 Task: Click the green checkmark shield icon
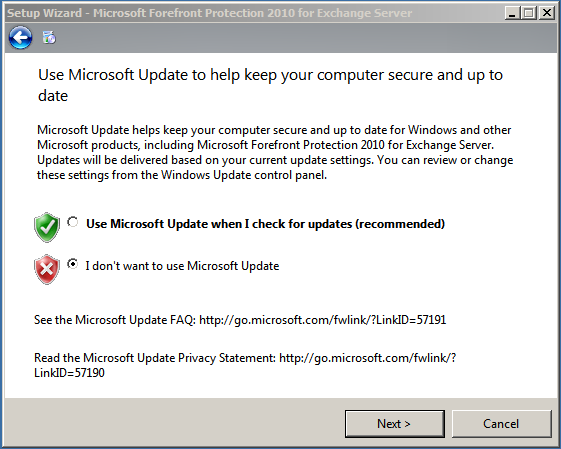coord(47,227)
